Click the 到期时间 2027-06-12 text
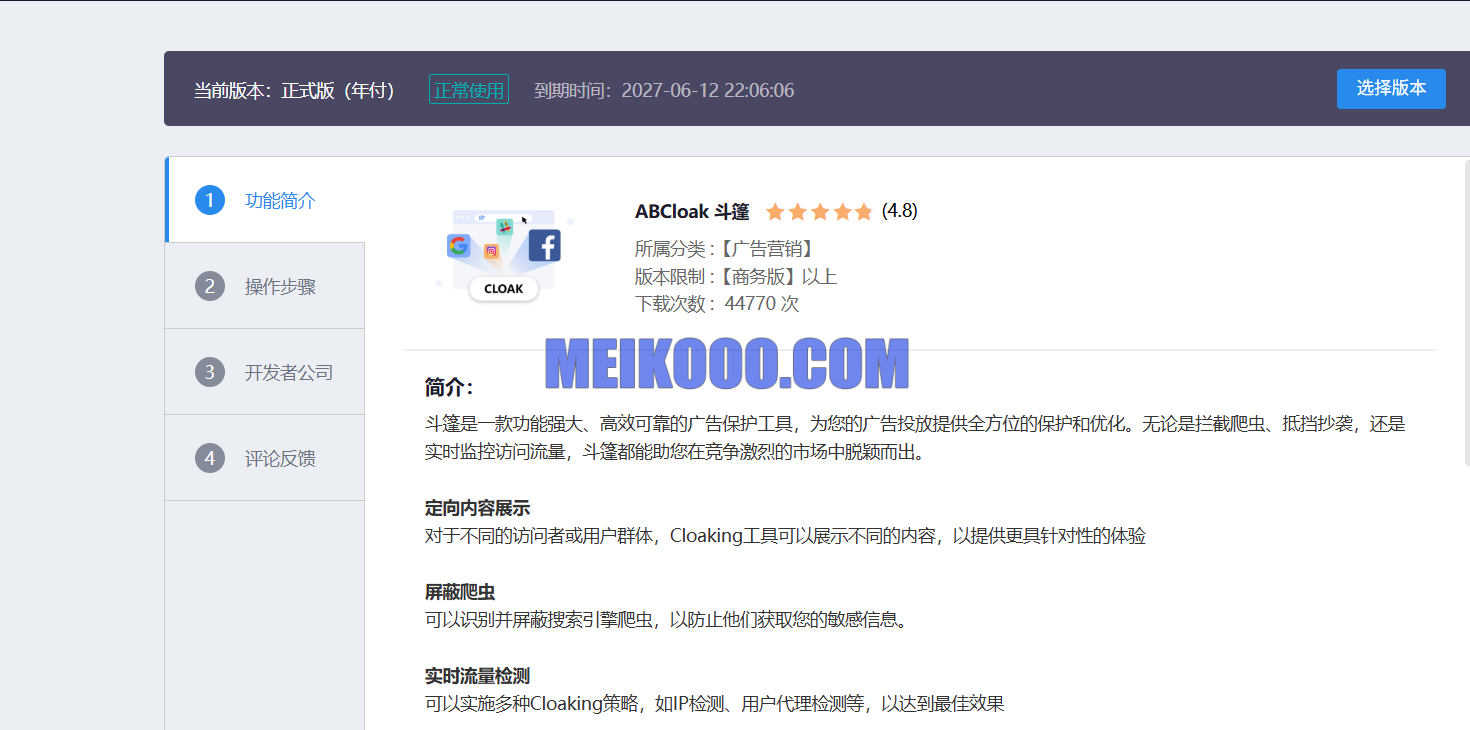The width and height of the screenshot is (1470, 730). pos(664,90)
